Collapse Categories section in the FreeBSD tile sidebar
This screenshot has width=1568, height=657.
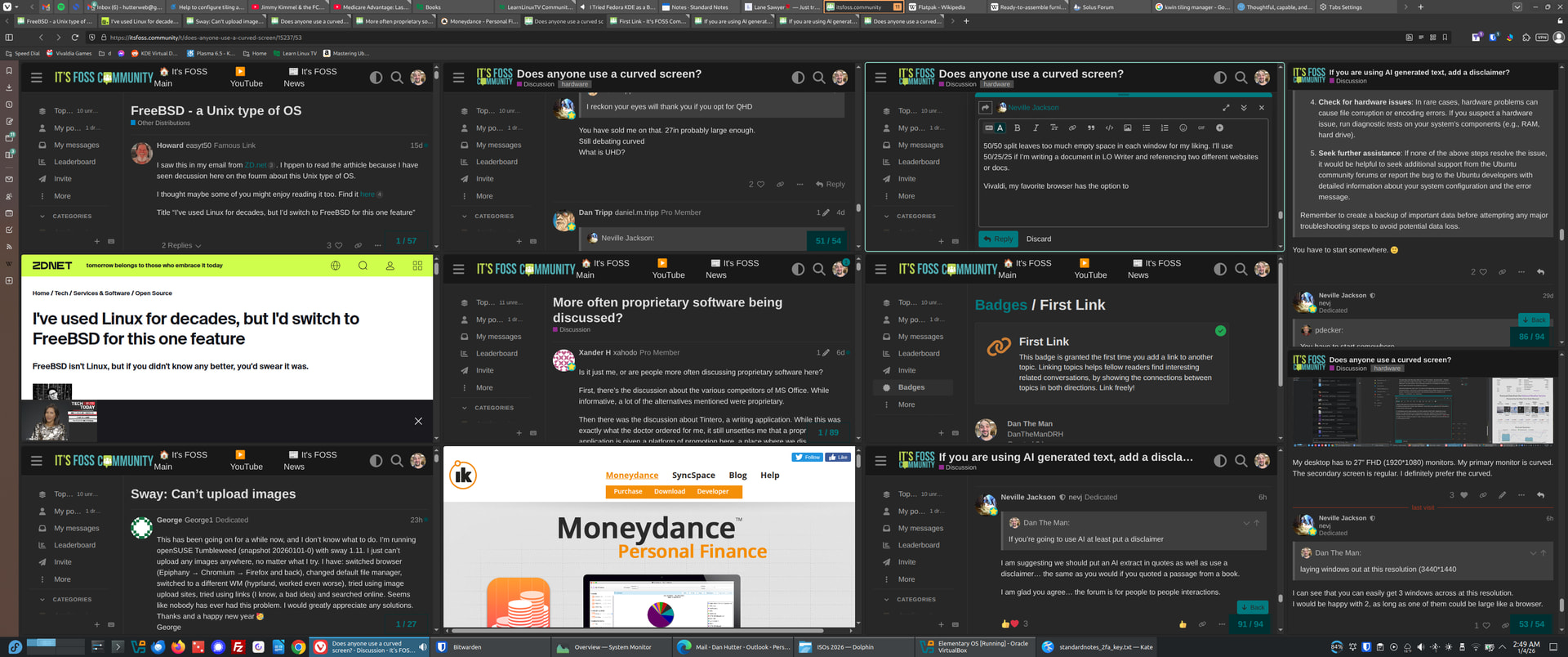[42, 217]
